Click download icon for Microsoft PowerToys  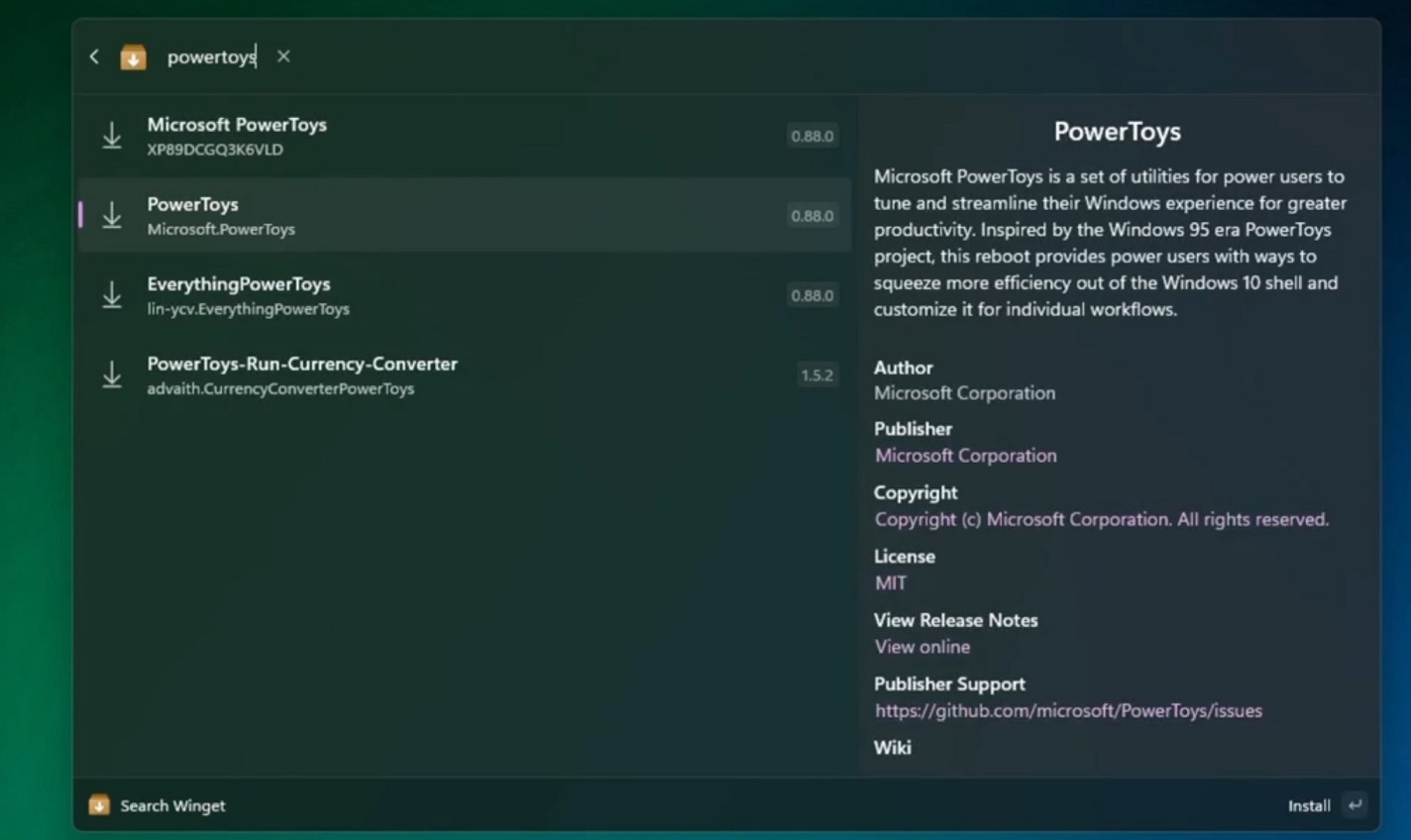coord(112,136)
